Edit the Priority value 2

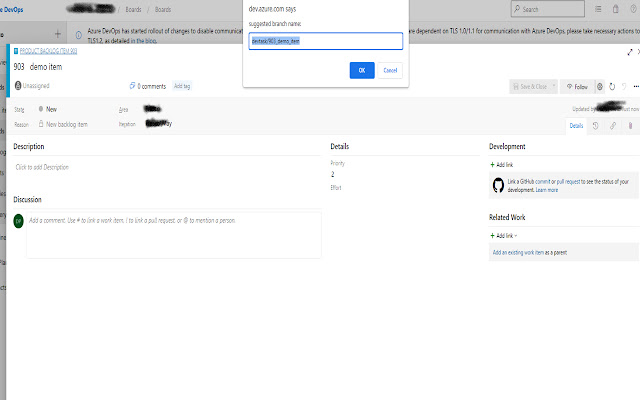(332, 174)
